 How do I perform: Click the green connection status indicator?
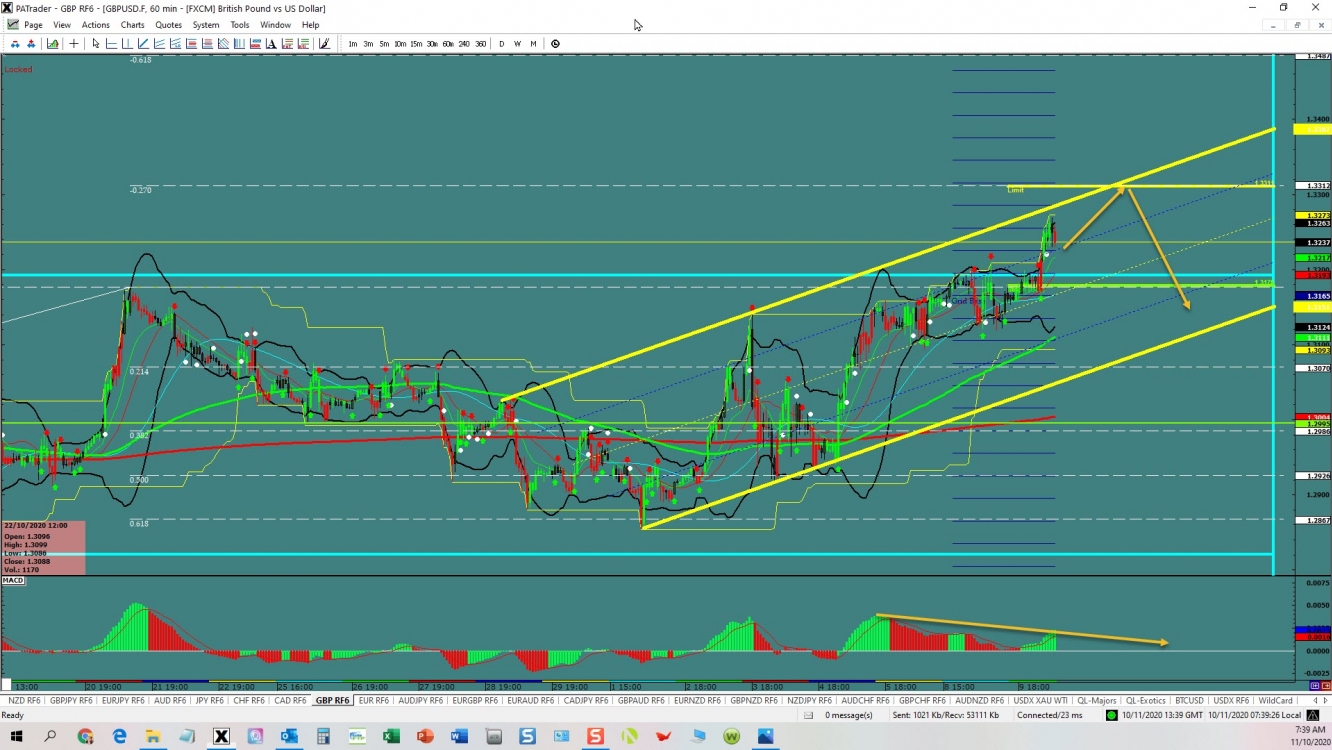coord(1112,715)
